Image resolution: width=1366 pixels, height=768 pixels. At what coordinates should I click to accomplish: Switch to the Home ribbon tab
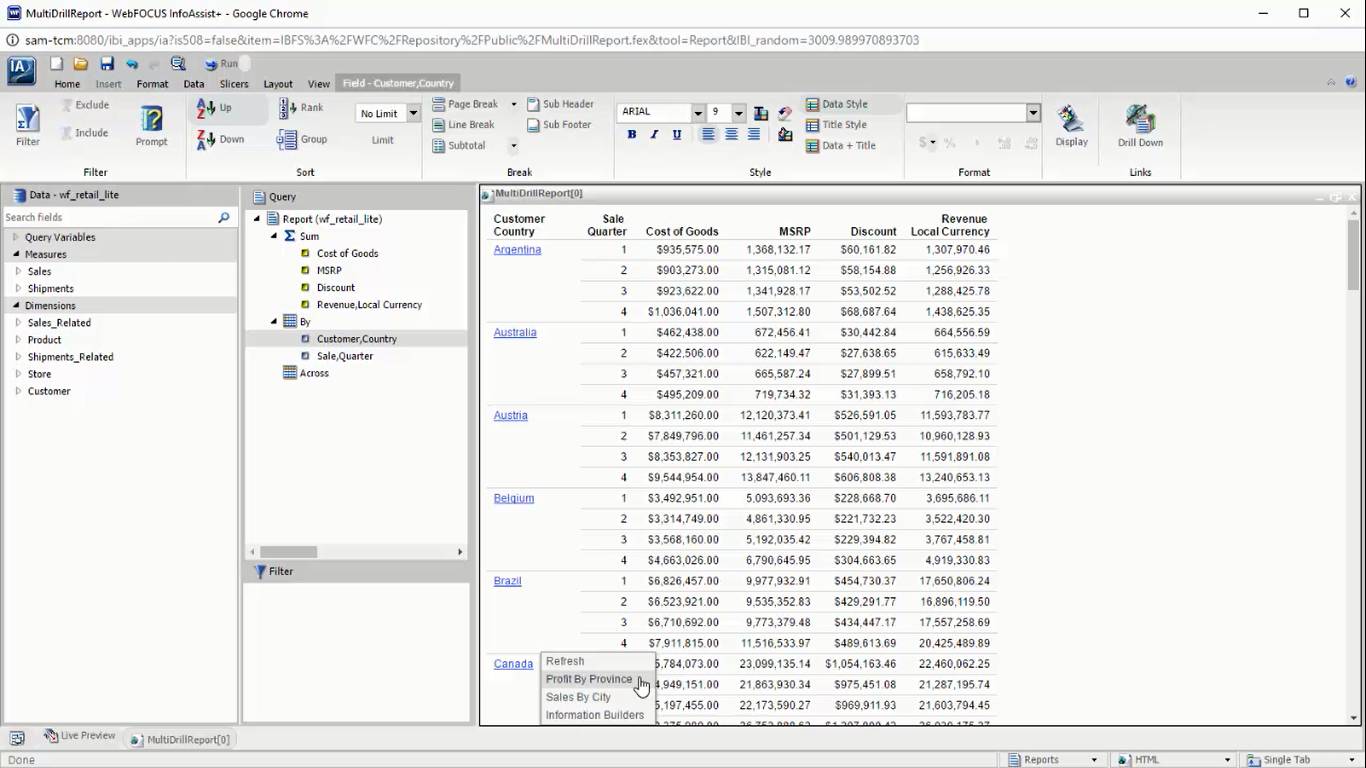tap(67, 84)
